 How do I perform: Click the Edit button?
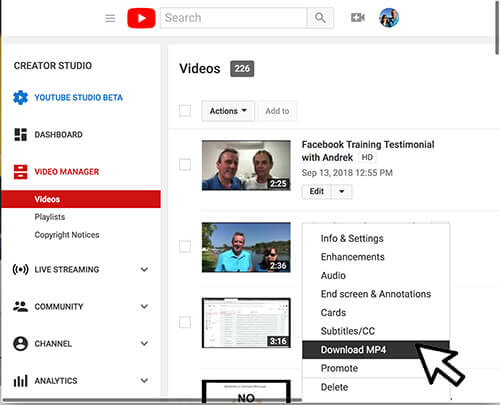[317, 191]
